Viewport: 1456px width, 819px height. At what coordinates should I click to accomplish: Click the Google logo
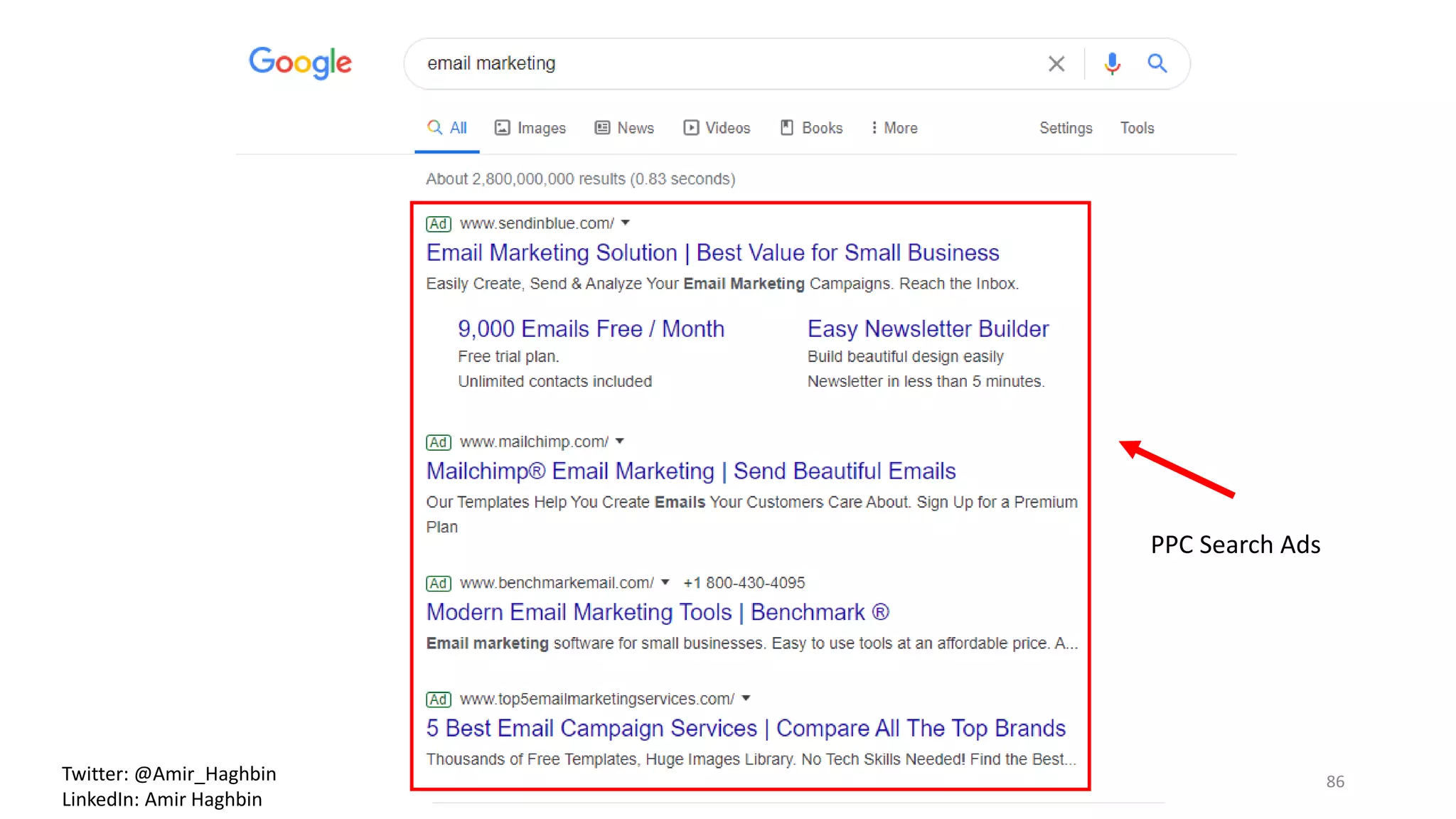[300, 63]
